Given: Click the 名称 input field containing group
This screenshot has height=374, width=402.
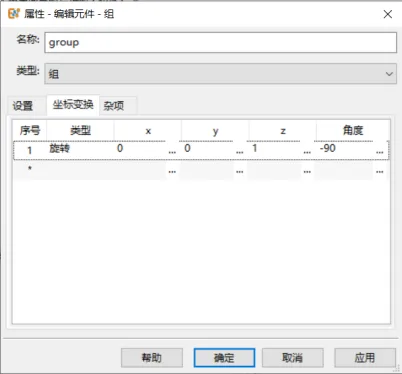Looking at the screenshot, I should click(x=220, y=42).
